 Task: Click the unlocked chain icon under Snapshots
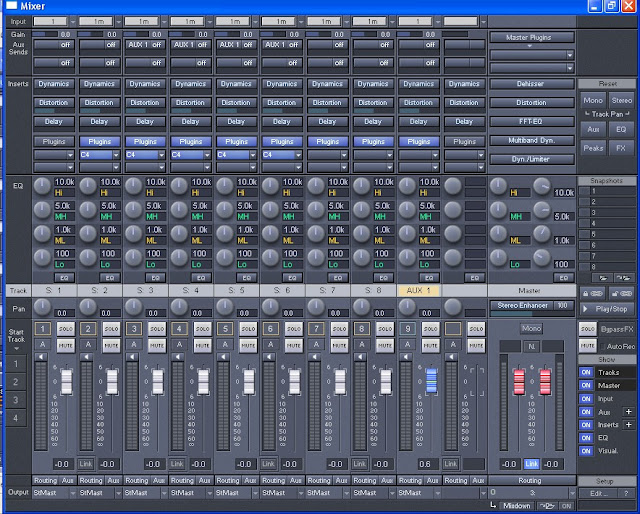point(623,293)
